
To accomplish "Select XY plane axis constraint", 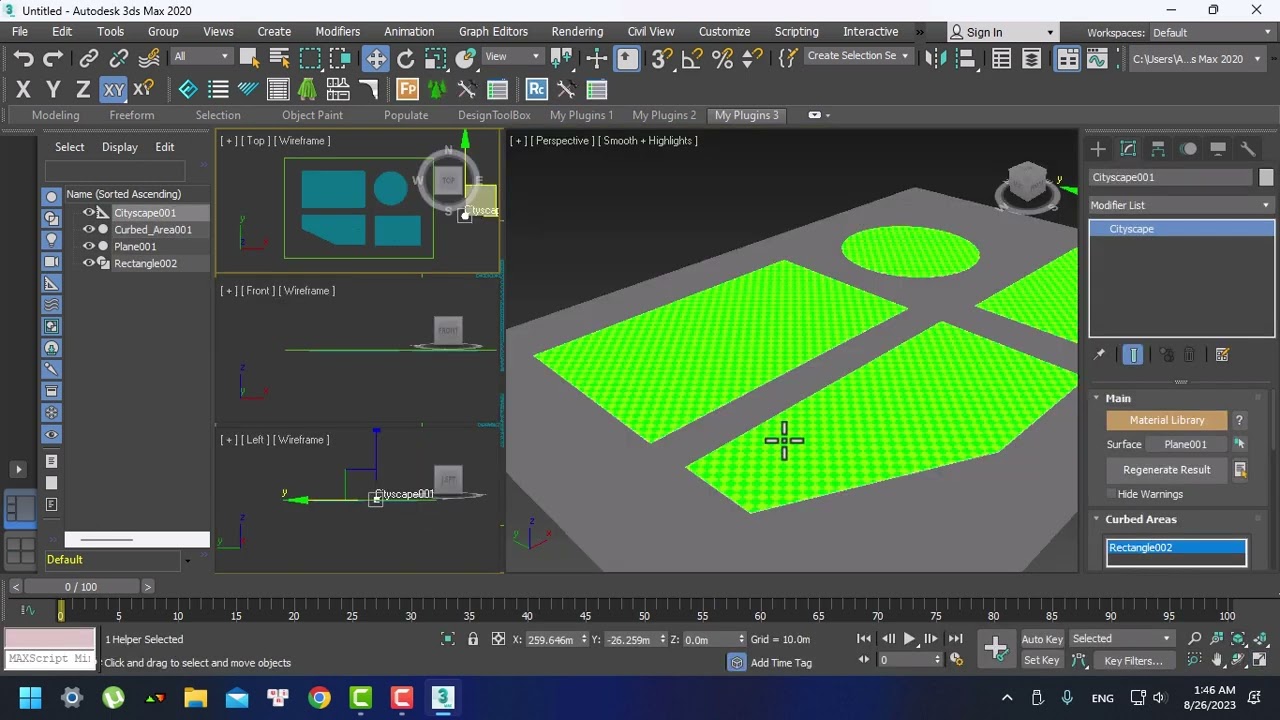I will [x=114, y=90].
